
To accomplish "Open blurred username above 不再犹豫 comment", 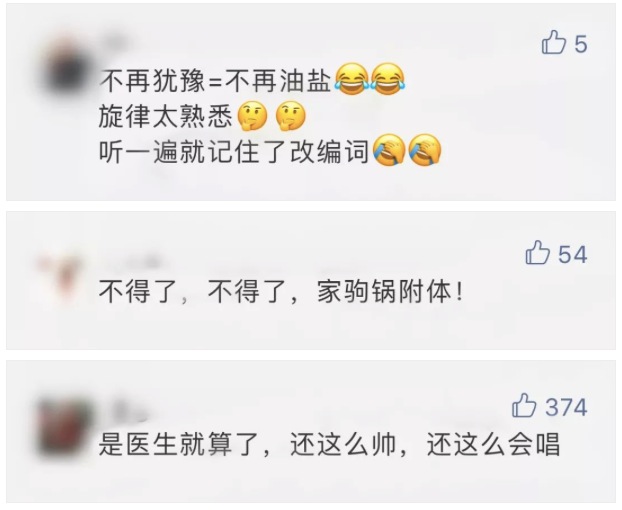I will click(x=116, y=38).
